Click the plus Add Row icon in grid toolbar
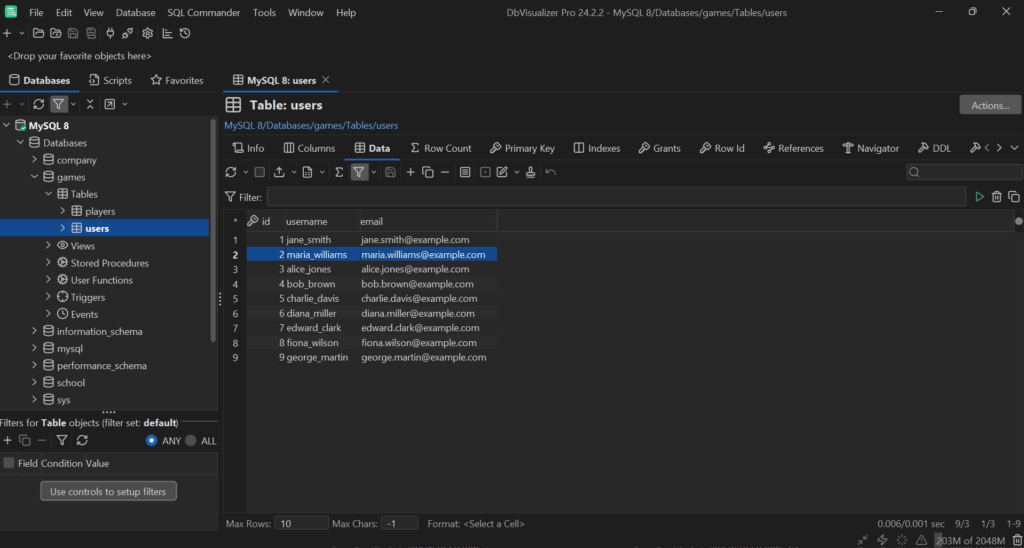This screenshot has height=548, width=1024. (x=410, y=172)
